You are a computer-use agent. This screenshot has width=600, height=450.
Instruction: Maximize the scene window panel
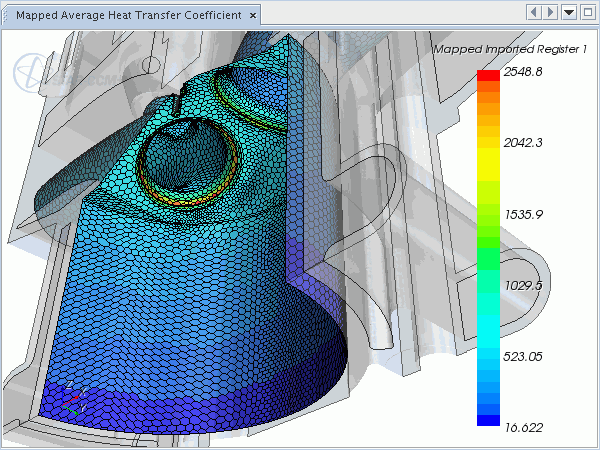pos(587,12)
